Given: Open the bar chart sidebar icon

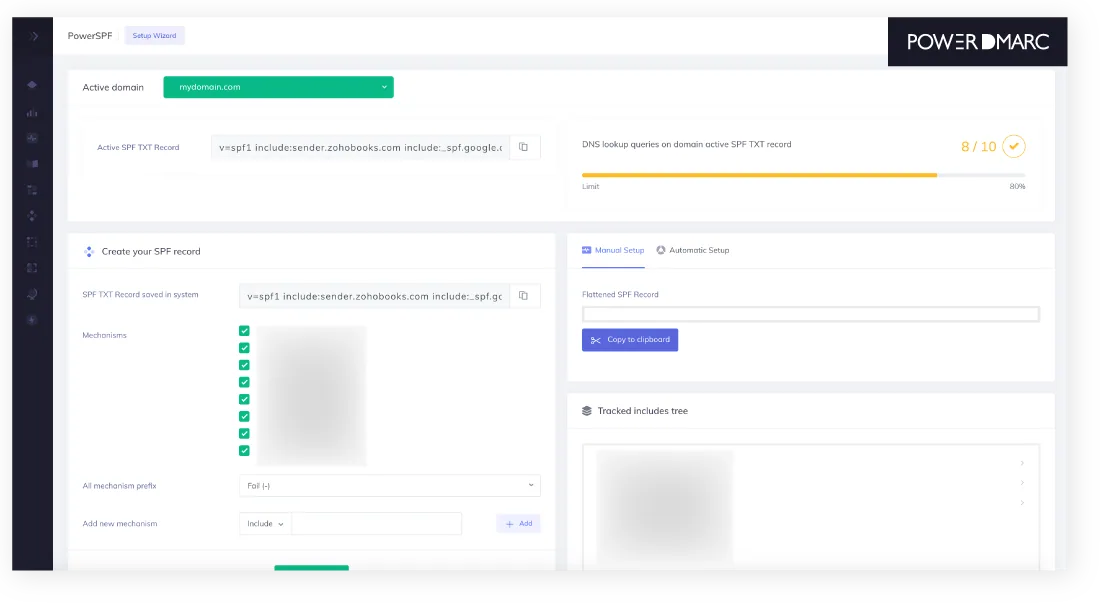Looking at the screenshot, I should [32, 113].
